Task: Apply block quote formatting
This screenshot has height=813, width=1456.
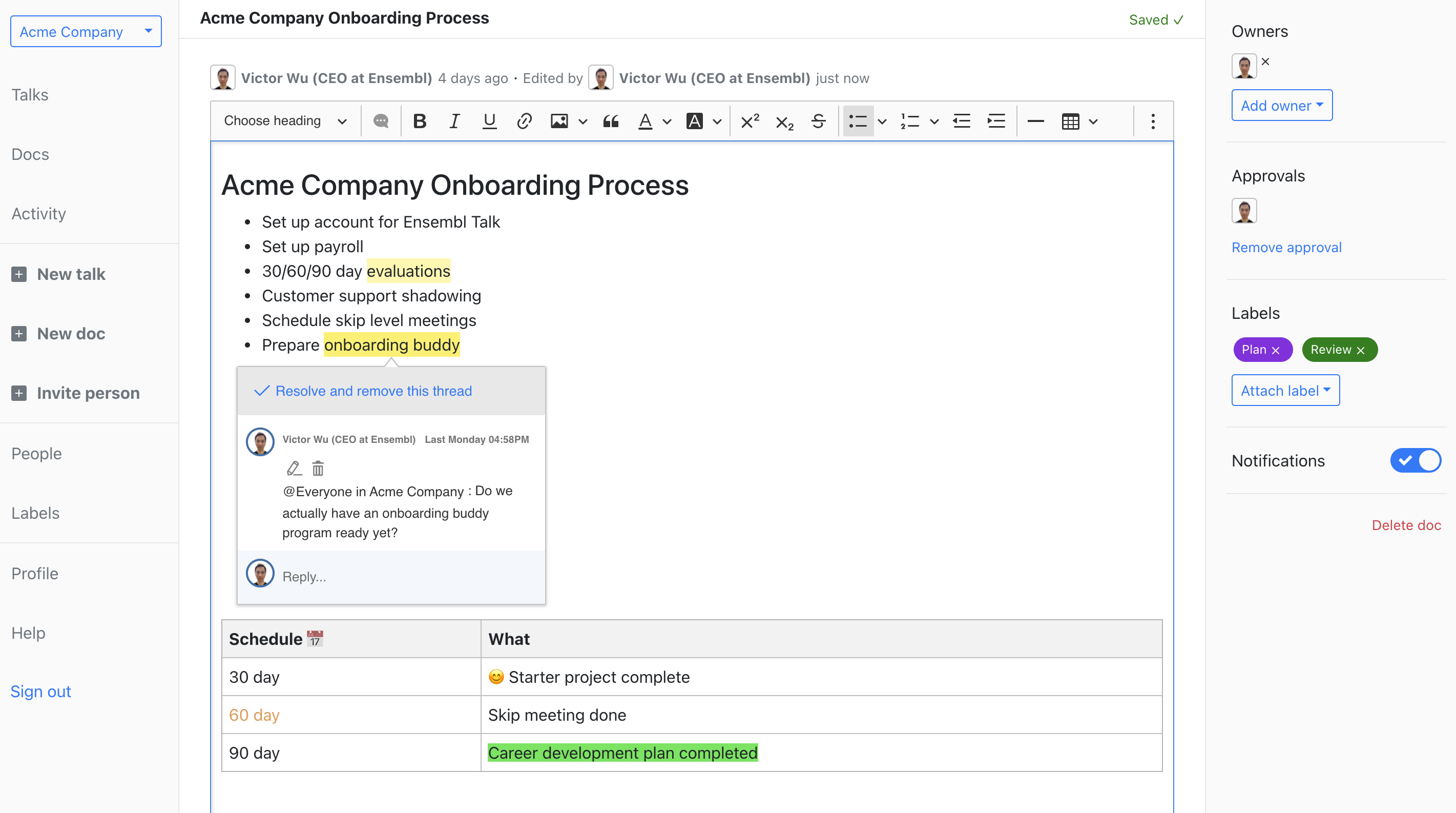Action: click(x=611, y=121)
